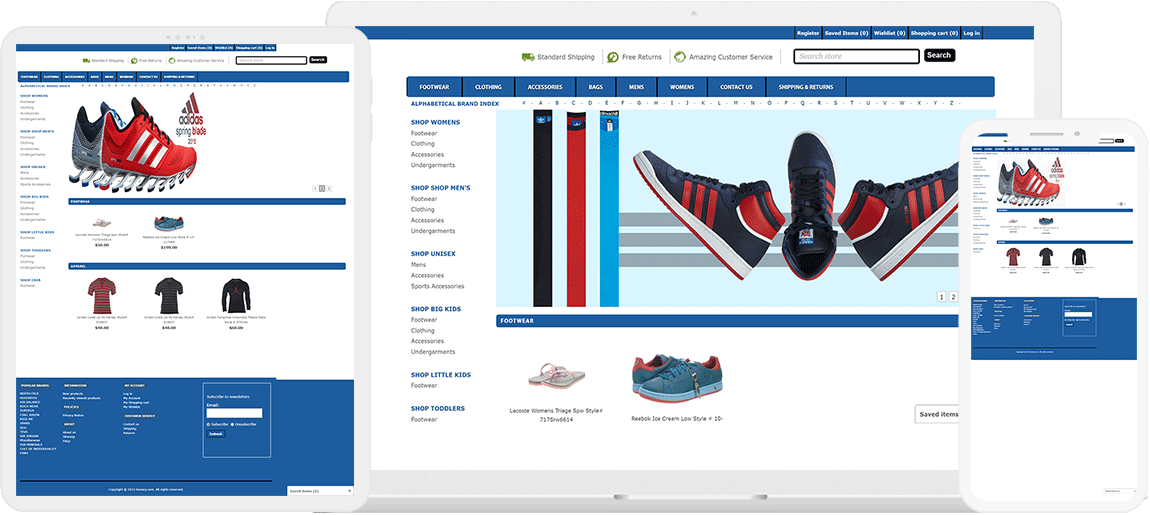Image resolution: width=1150 pixels, height=515 pixels.
Task: Open red striped polo shirt thumbnail on tablet
Action: pyautogui.click(x=102, y=295)
